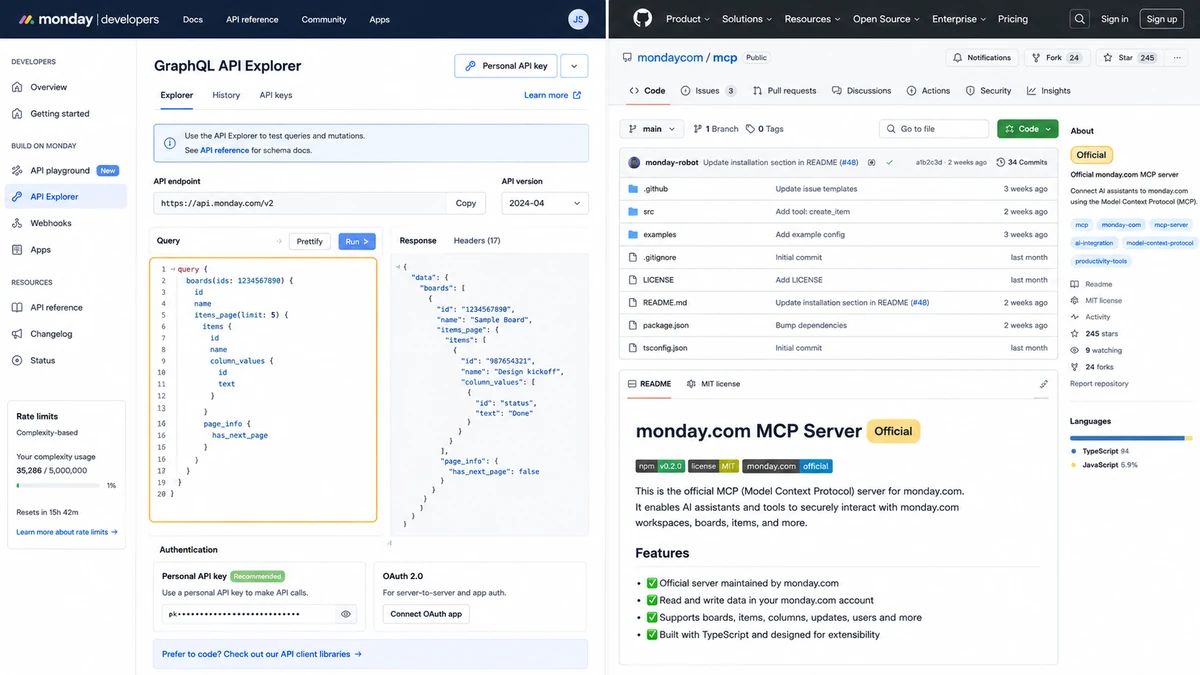
Task: Click the Changelog icon in sidebar
Action: point(17,334)
